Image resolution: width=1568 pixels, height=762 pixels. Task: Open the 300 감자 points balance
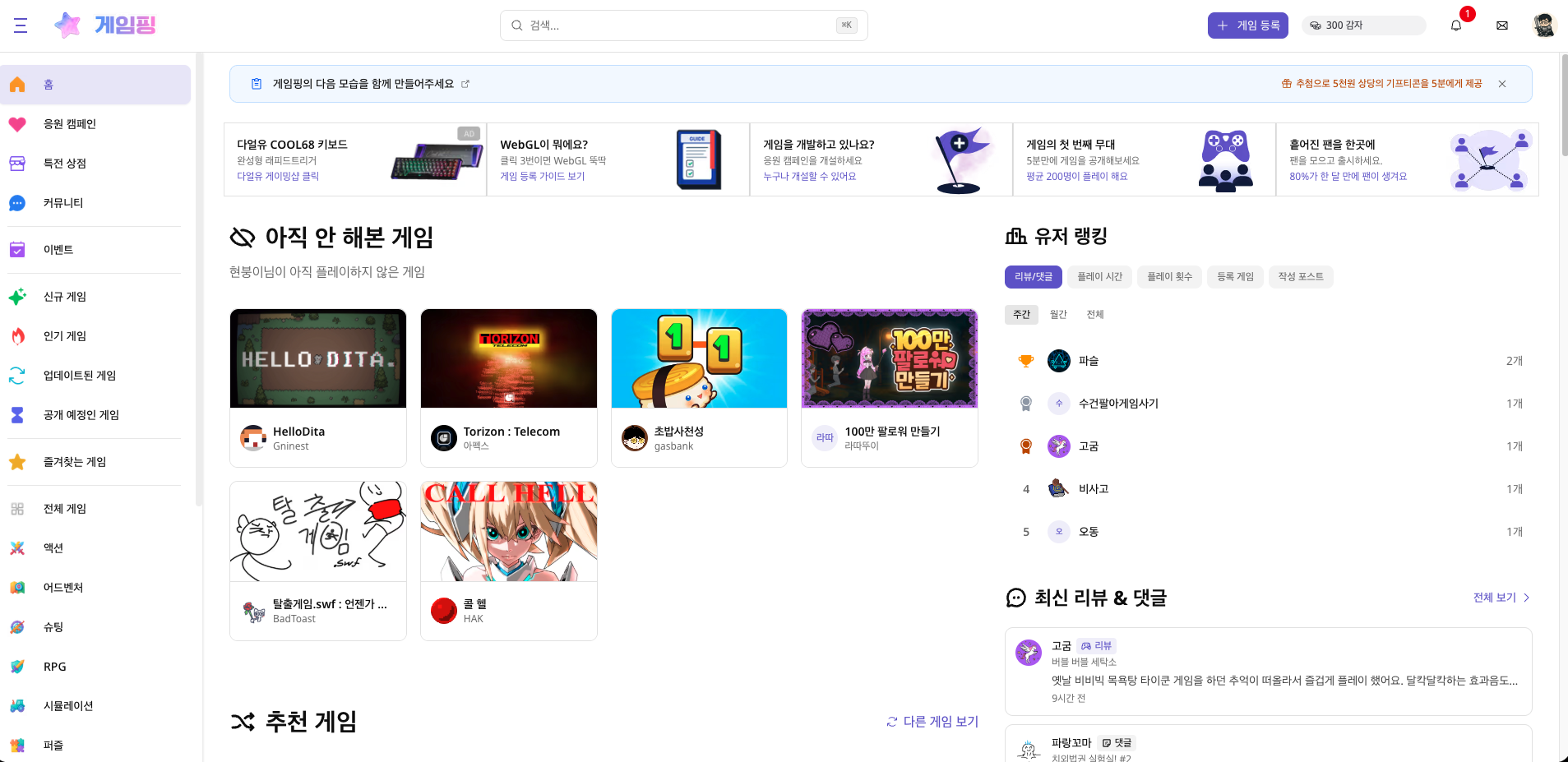1362,25
